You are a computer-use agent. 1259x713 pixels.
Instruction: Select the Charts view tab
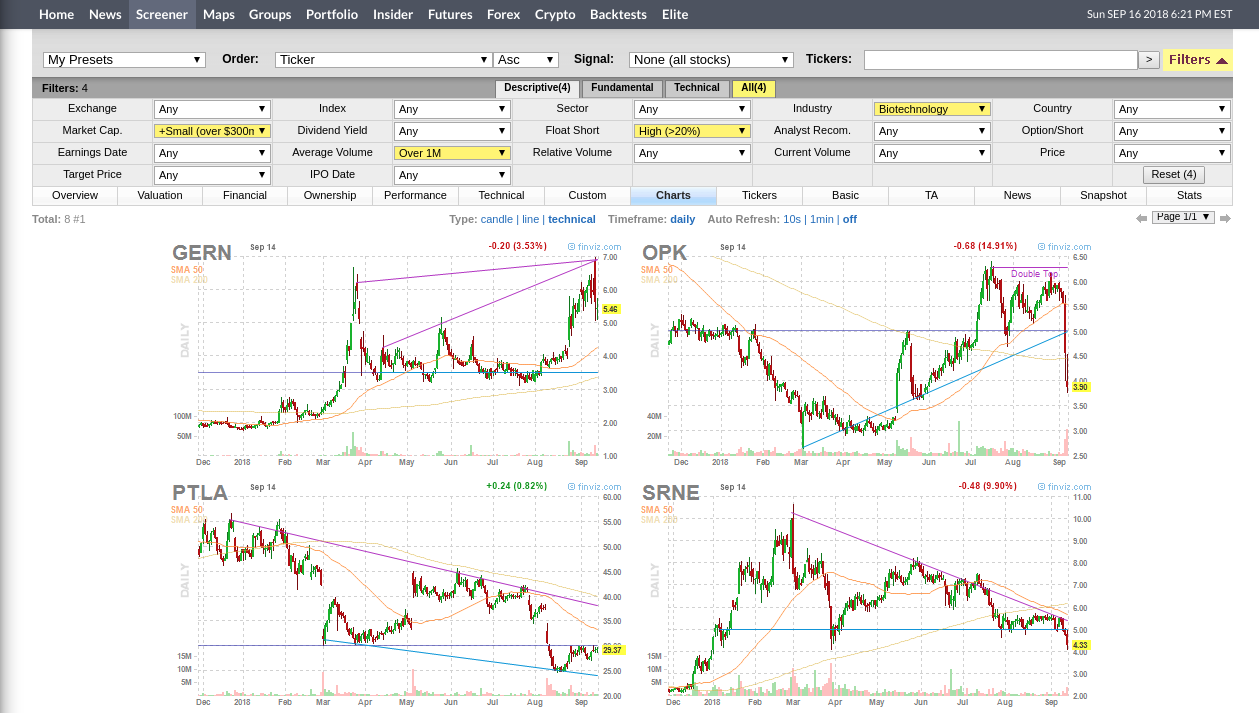[x=673, y=196]
